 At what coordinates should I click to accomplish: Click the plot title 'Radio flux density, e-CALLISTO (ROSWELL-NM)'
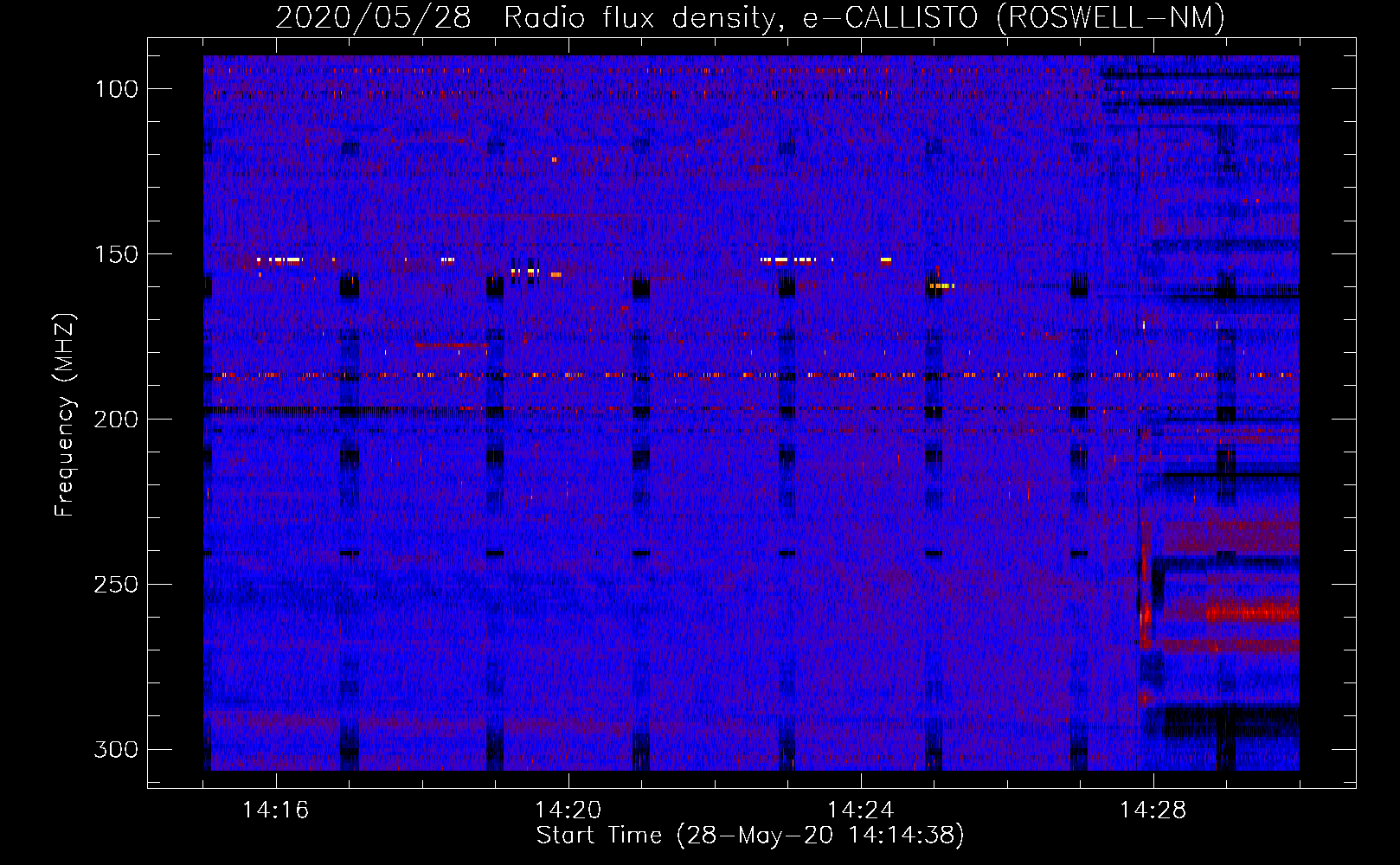coord(864,17)
